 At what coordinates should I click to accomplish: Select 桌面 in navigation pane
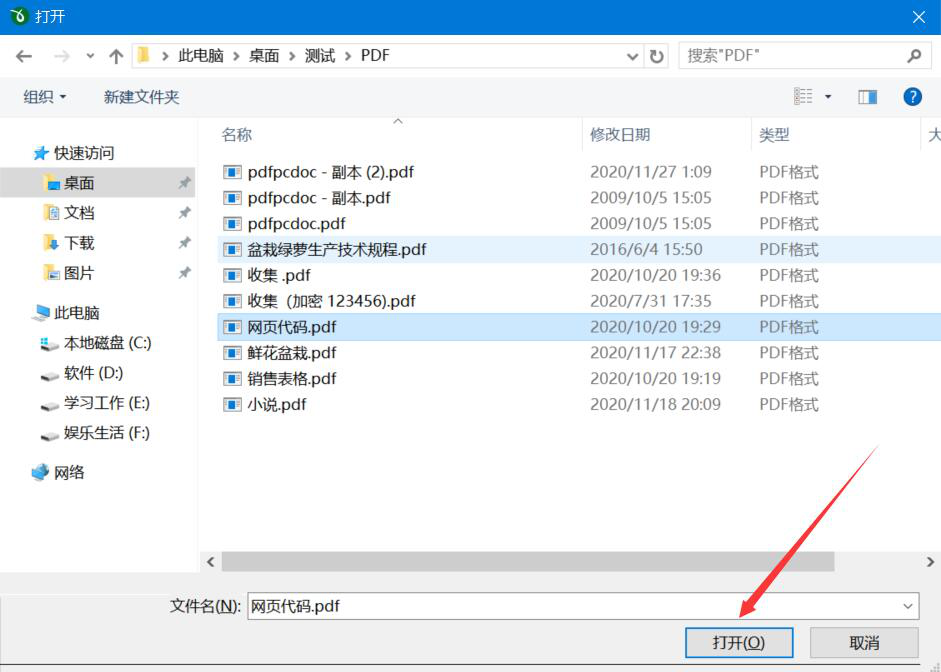[x=79, y=183]
